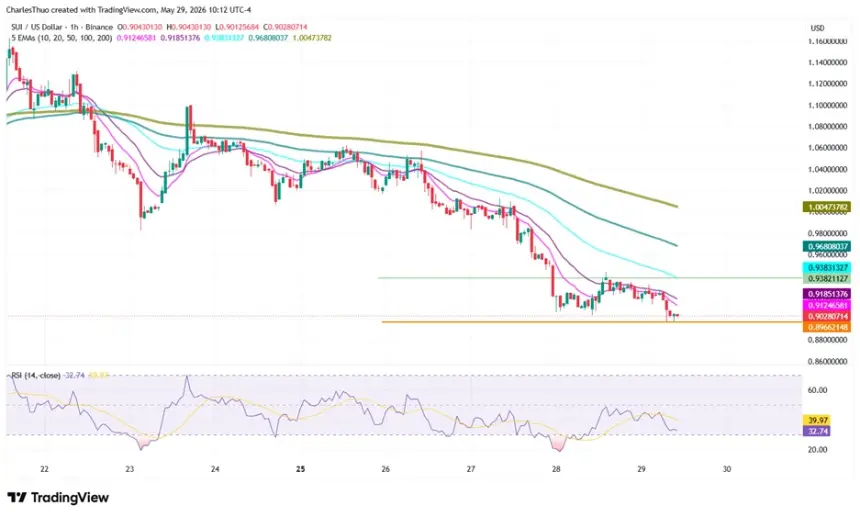Viewport: 860px width, 517px height.
Task: Click RSI legend value 32.74
Action: coord(74,376)
